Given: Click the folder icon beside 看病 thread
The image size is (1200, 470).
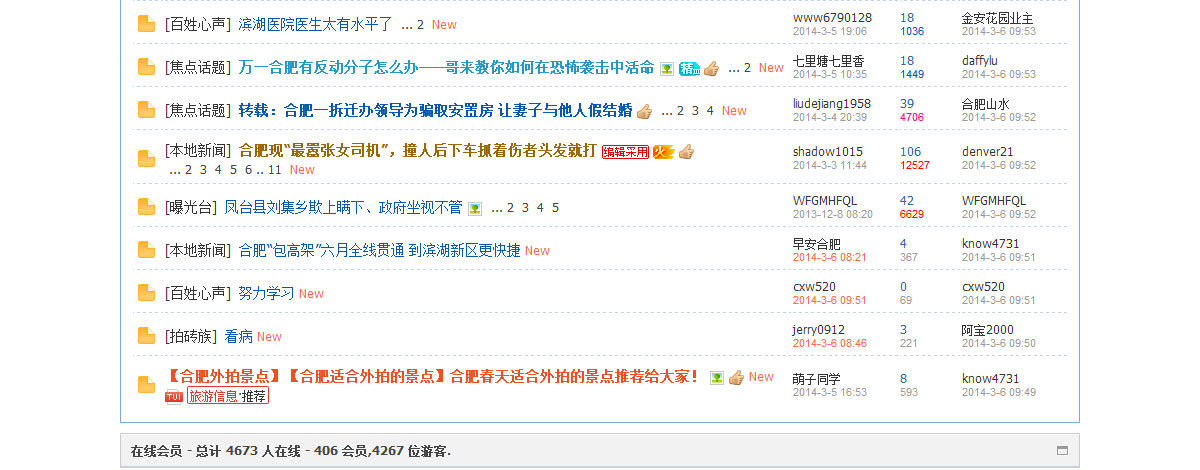Looking at the screenshot, I should pyautogui.click(x=147, y=336).
